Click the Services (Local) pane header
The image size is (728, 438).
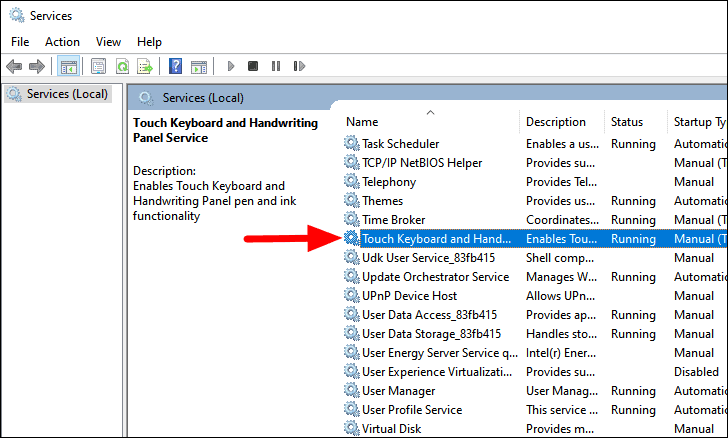coord(202,98)
